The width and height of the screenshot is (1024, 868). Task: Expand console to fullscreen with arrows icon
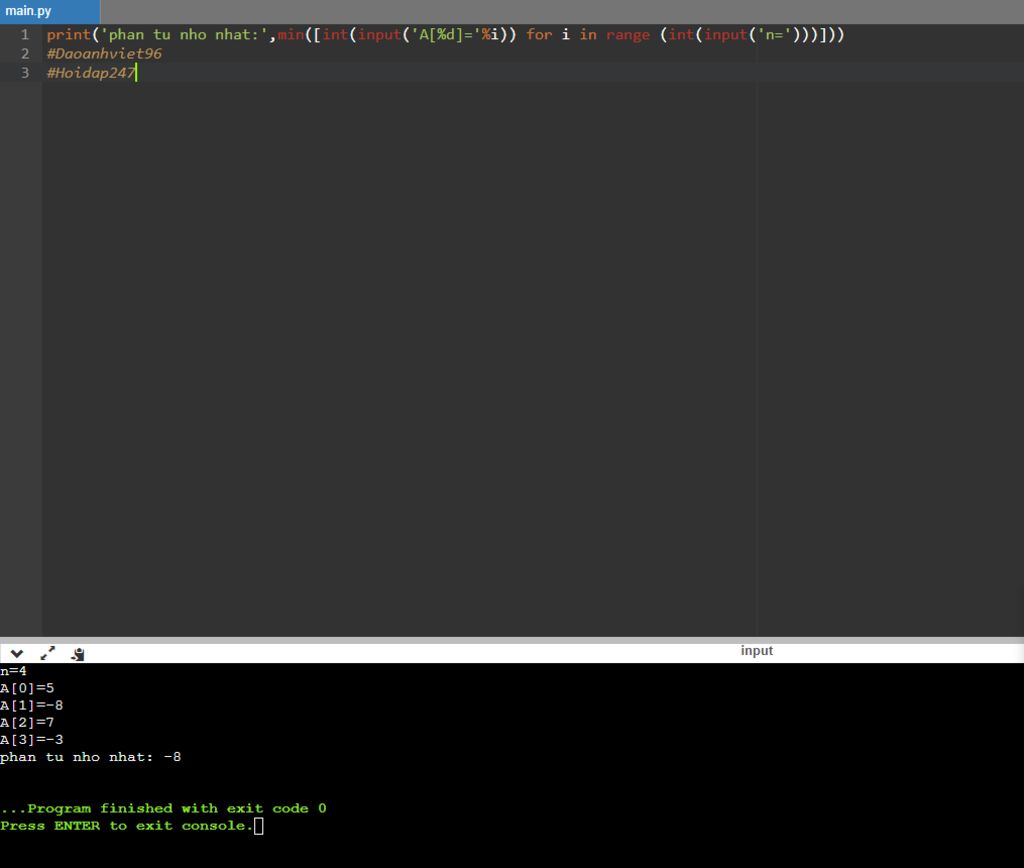48,653
